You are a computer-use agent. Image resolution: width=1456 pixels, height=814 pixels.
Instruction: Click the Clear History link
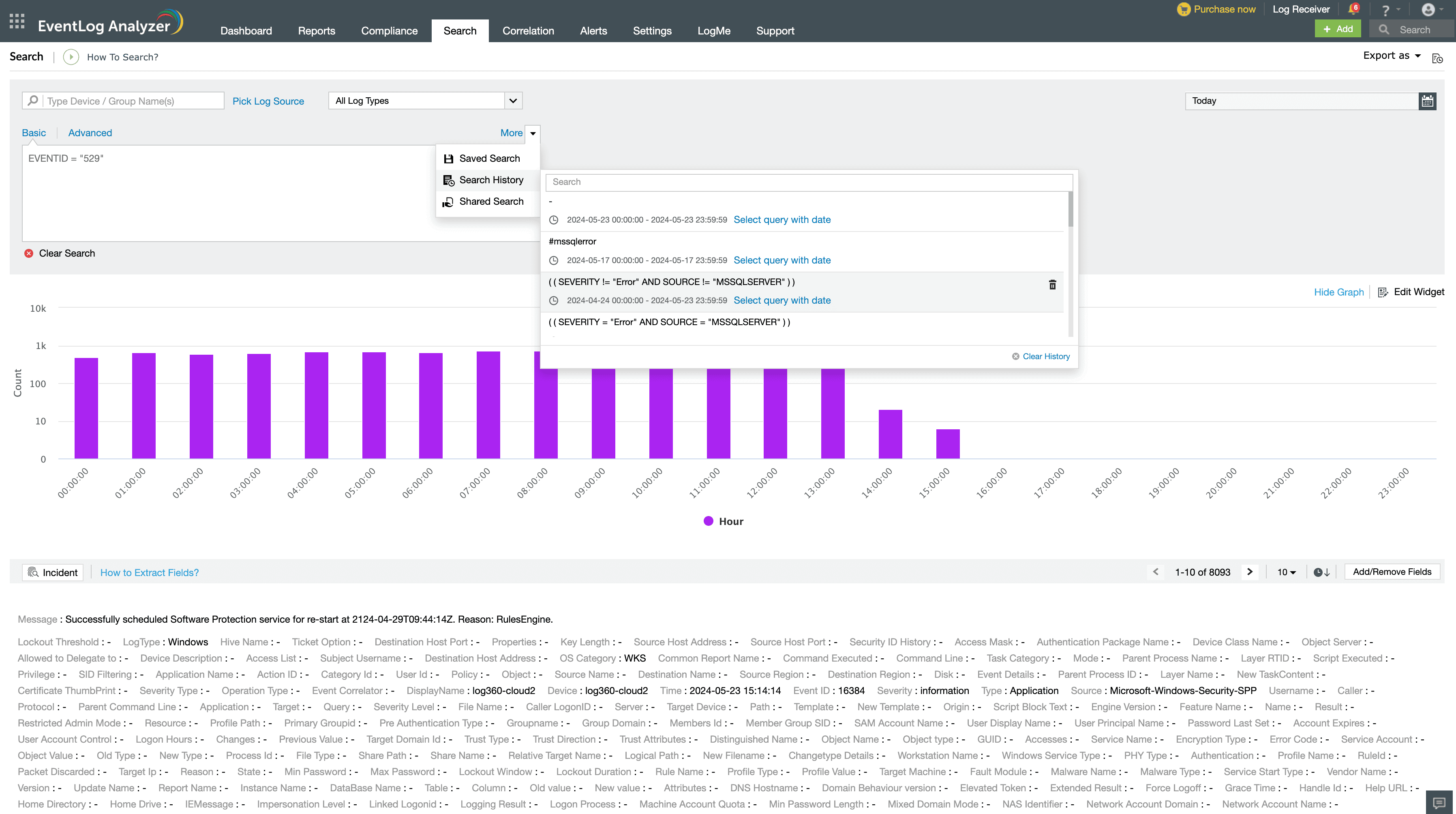pos(1045,356)
